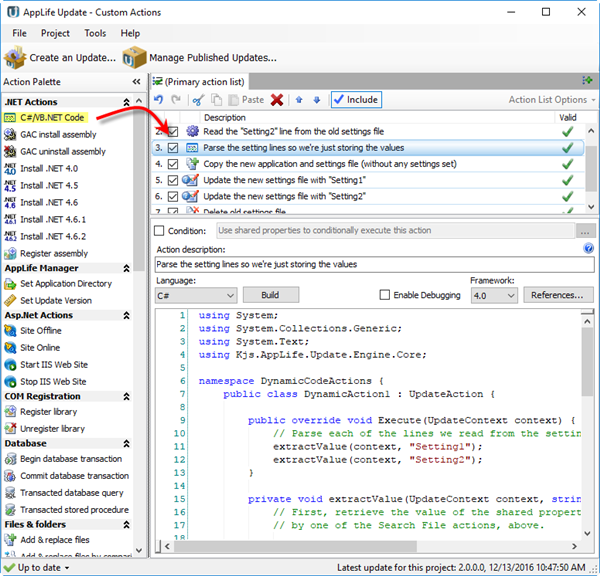Viewport: 600px width, 576px height.
Task: Open Action List Options dropdown
Action: pyautogui.click(x=552, y=100)
